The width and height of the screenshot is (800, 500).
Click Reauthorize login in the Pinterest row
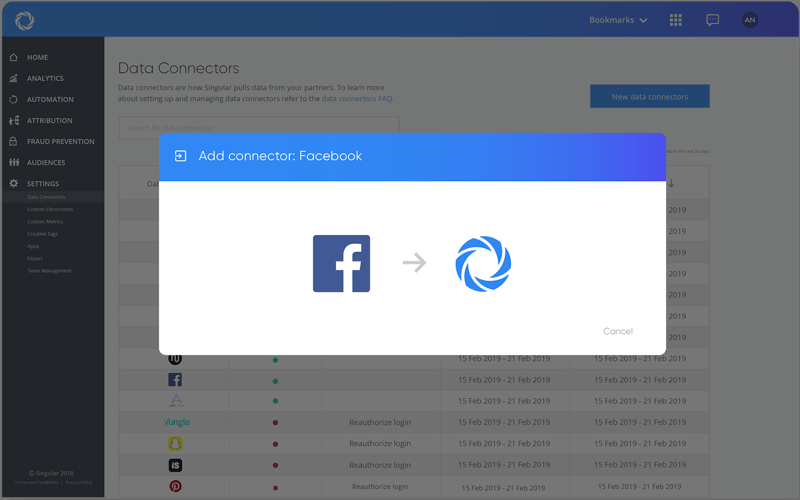[x=380, y=486]
